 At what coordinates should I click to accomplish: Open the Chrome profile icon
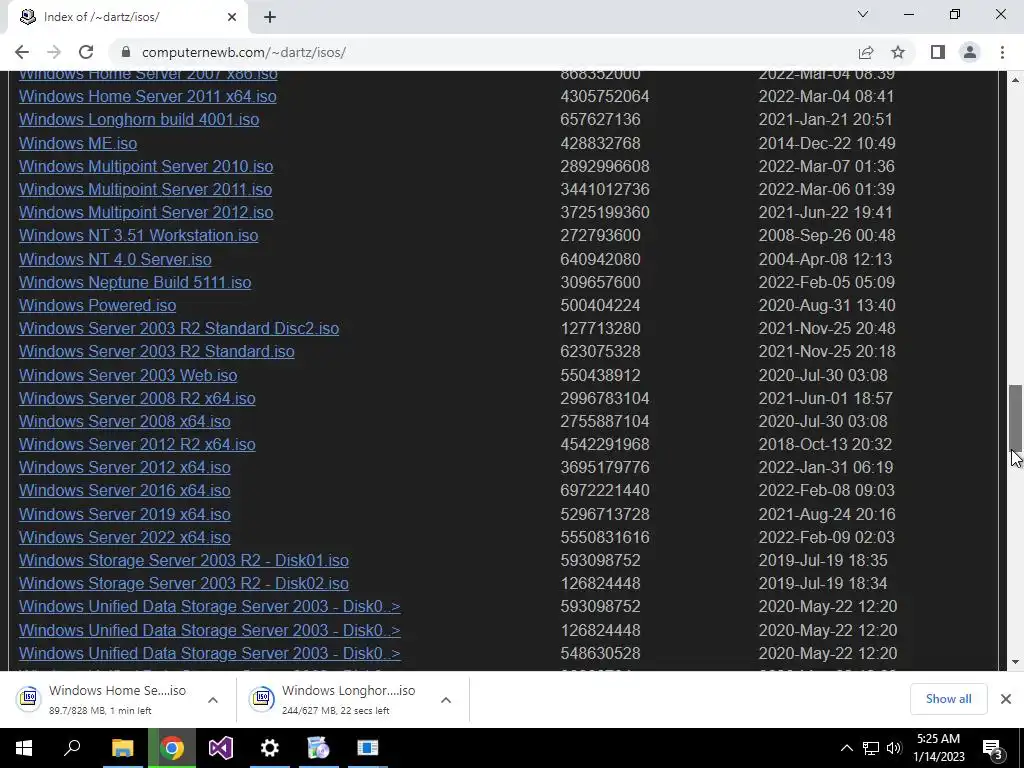coord(970,52)
